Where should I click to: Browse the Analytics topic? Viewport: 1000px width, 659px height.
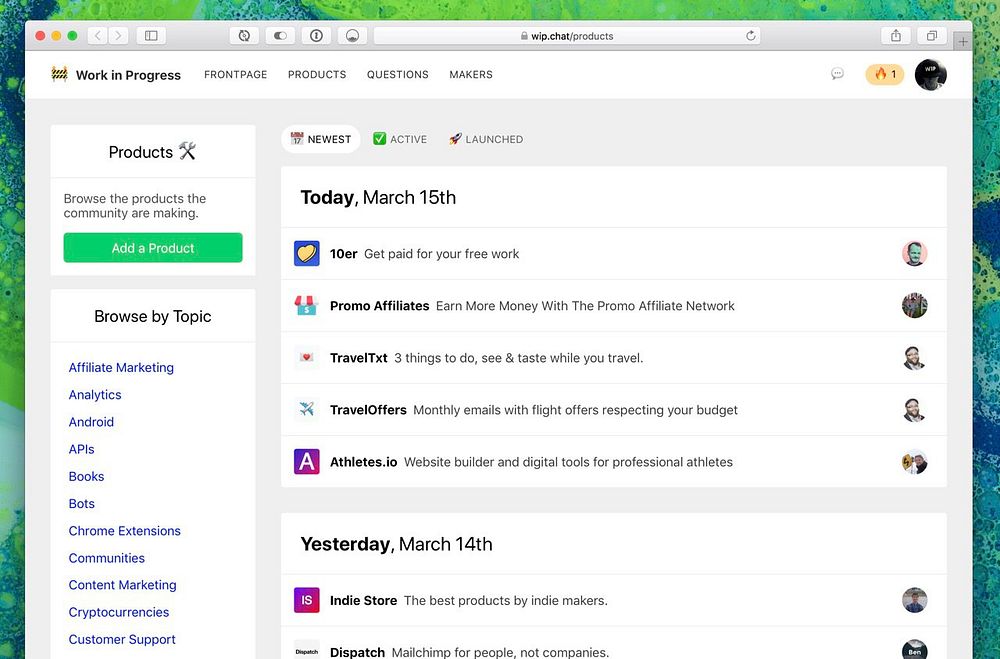coord(95,395)
